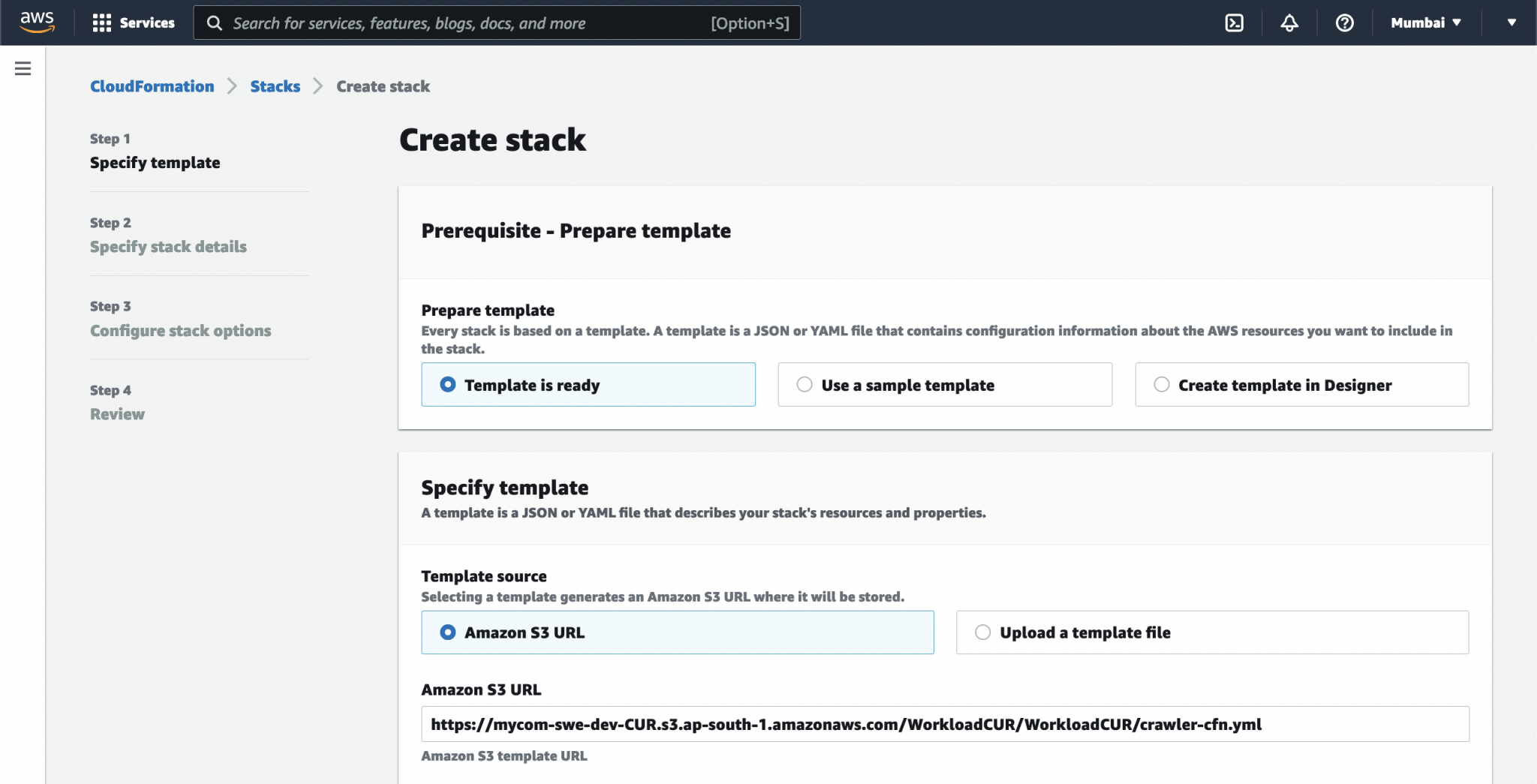
Task: Toggle the sidebar hamburger menu icon
Action: click(x=23, y=68)
